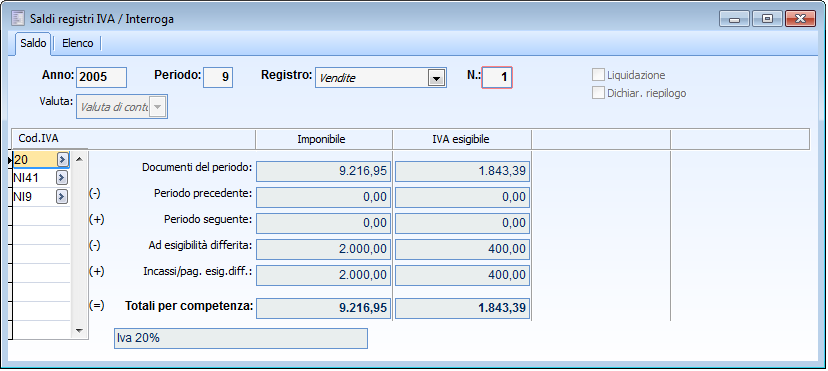
Task: Click the Periodo field showing 9
Action: (218, 78)
